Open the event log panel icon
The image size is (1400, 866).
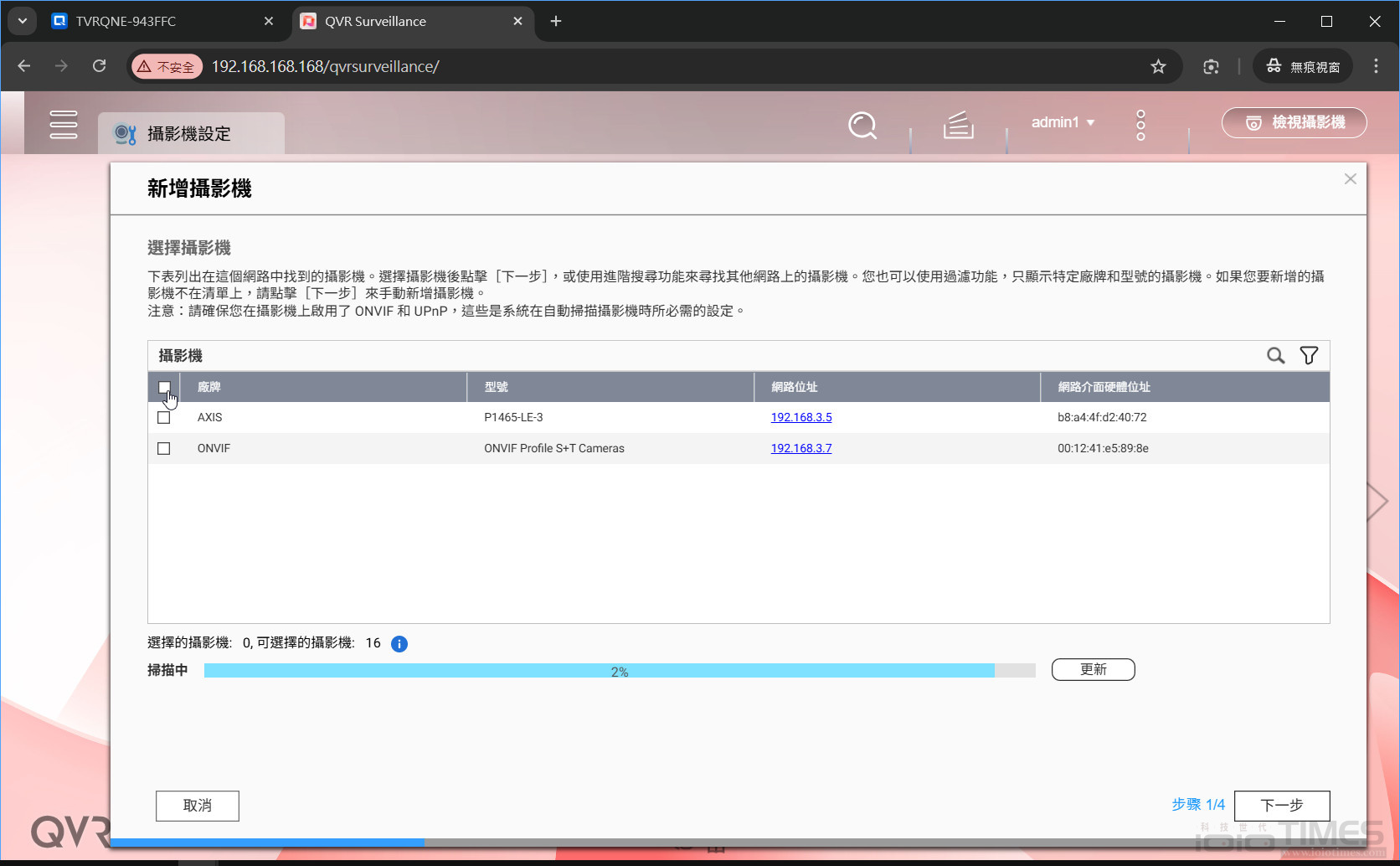[x=958, y=126]
